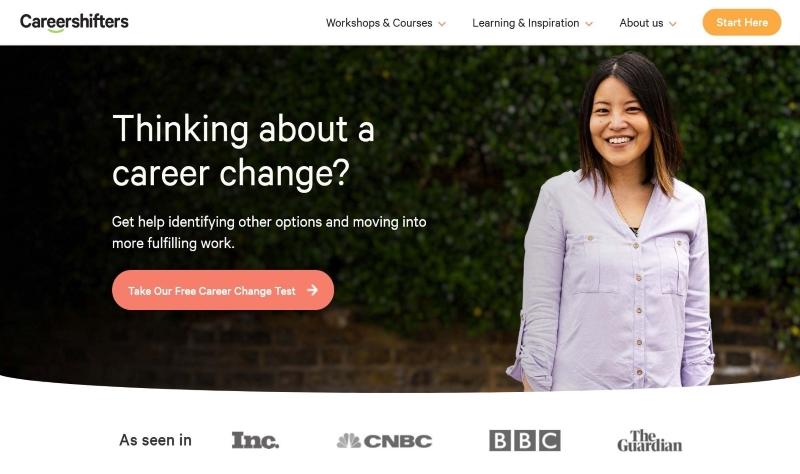Open the Workshops & Courses menu
Screen dimensions: 800x474
tap(386, 23)
